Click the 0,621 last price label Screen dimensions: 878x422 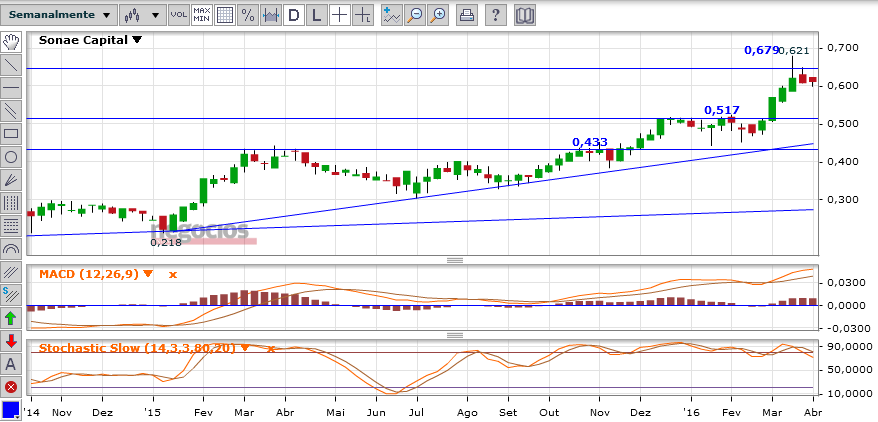tap(794, 51)
